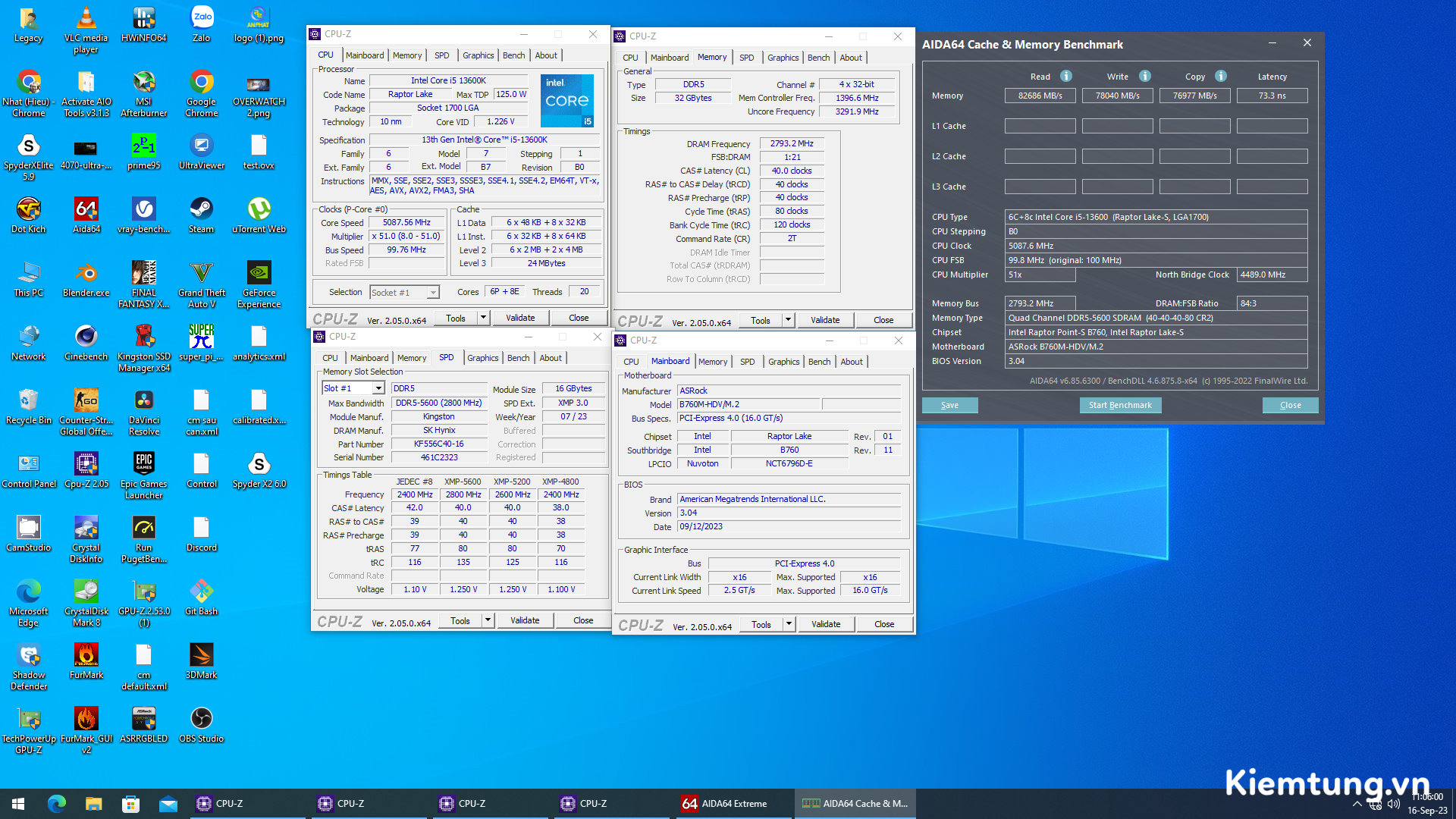Open FurMark desktop icon
The image size is (1456, 819).
point(86,661)
